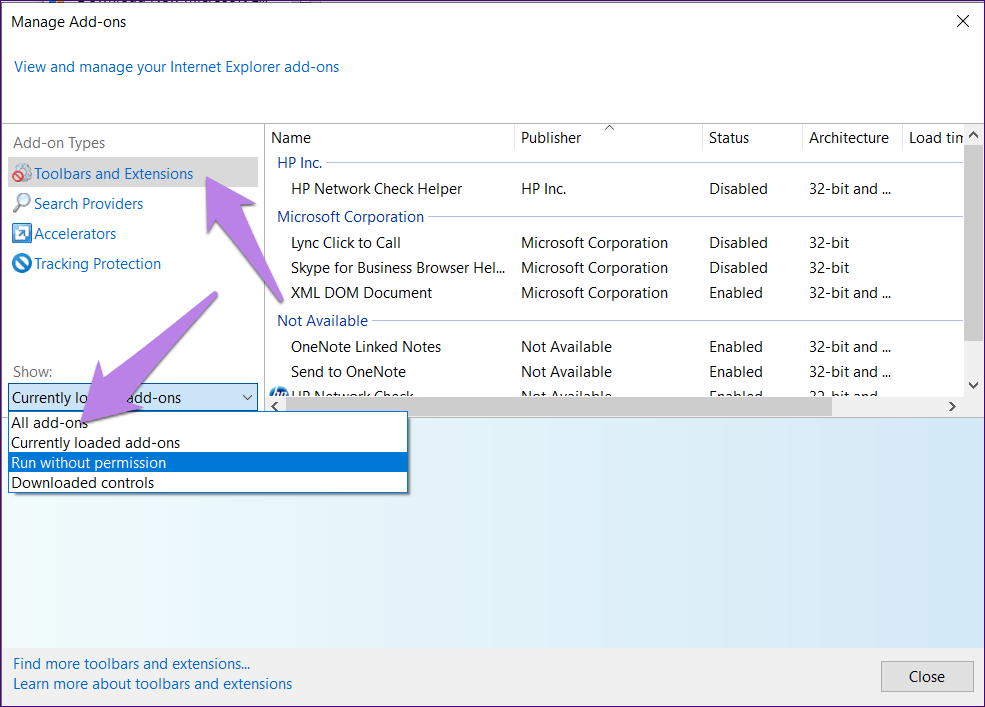Screen dimensions: 985x707
Task: Open 'Learn more about toolbars and extensions'
Action: (153, 684)
